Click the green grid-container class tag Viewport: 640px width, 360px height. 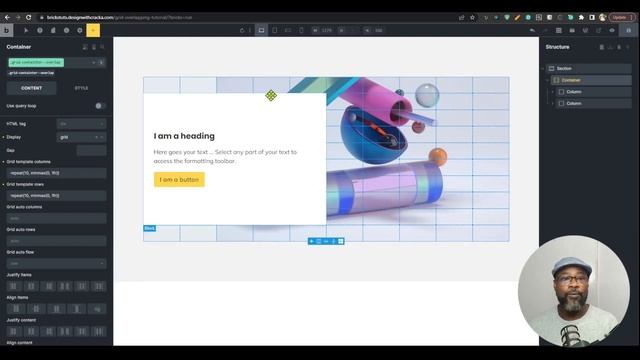point(36,62)
